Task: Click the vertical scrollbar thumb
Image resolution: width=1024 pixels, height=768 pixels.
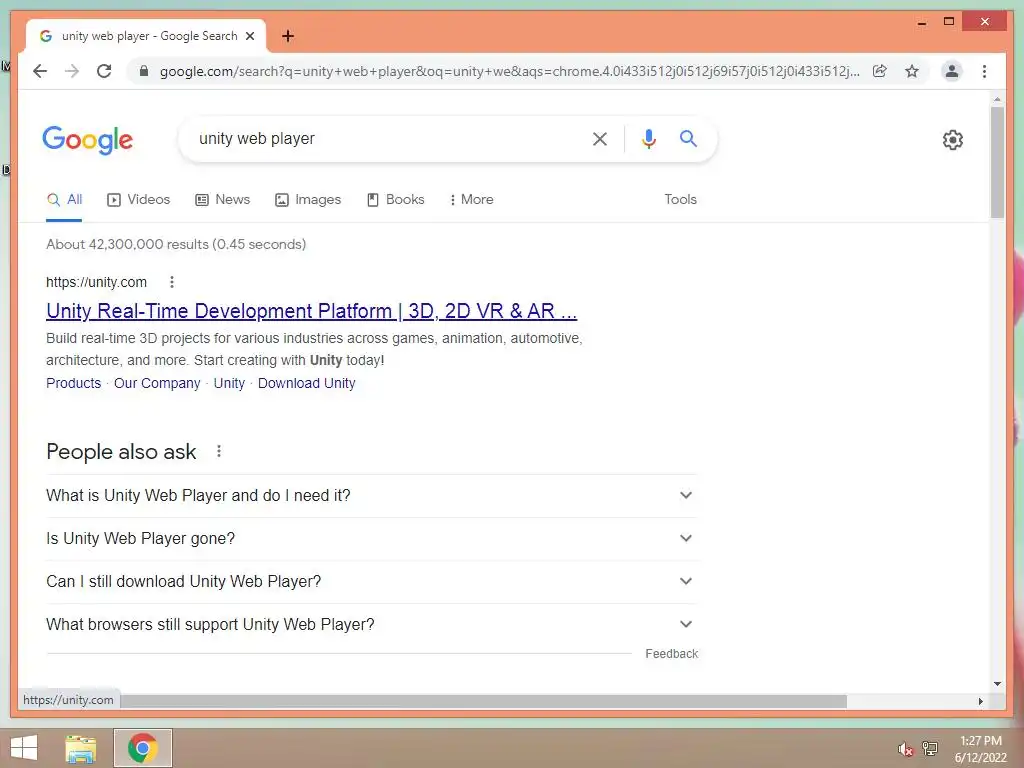Action: tap(997, 162)
